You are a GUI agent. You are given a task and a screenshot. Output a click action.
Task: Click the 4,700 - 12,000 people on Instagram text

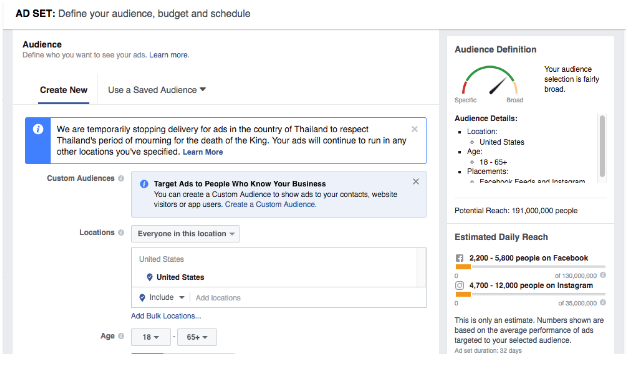(531, 286)
